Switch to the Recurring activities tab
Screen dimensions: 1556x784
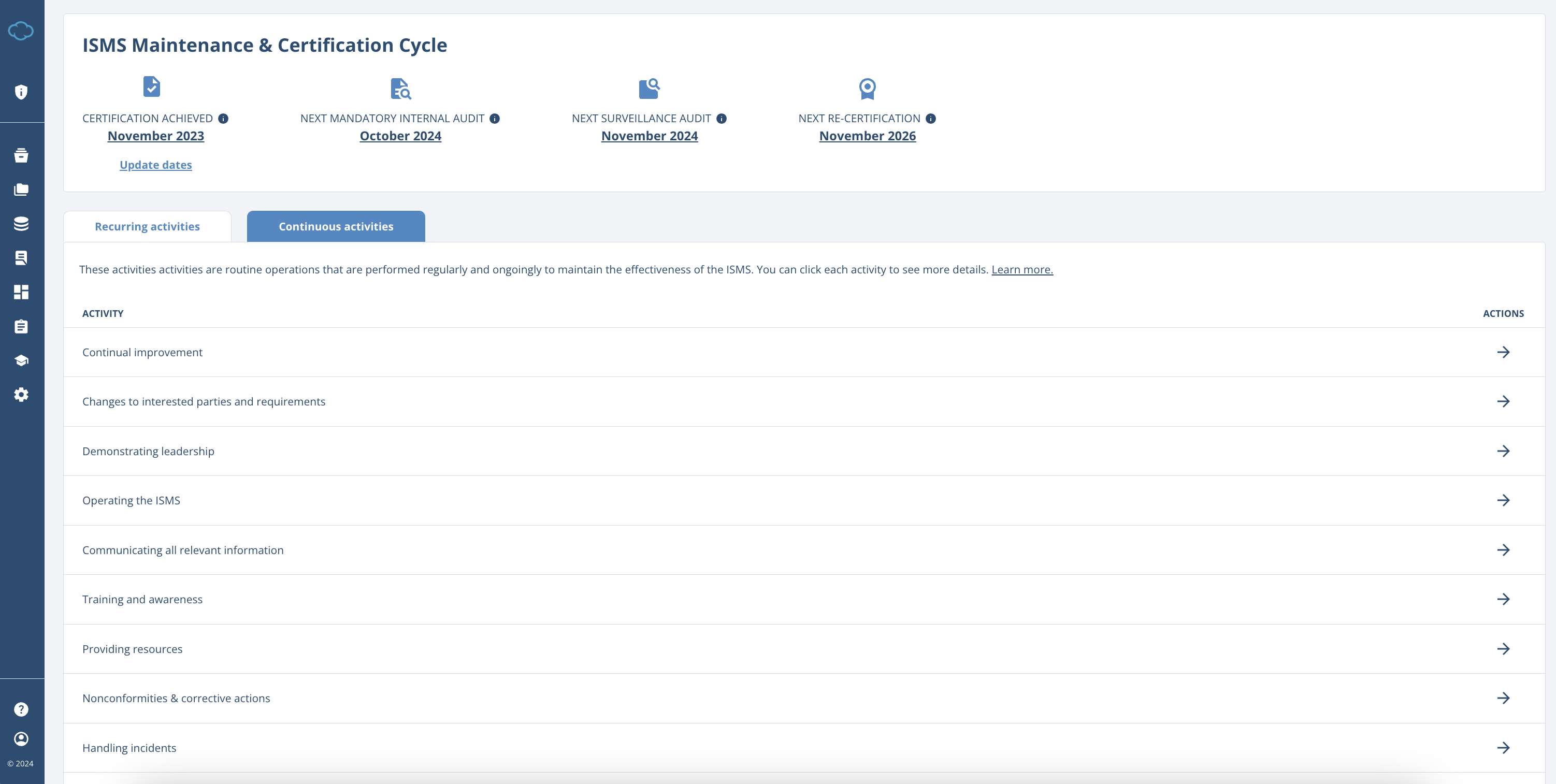(x=147, y=226)
